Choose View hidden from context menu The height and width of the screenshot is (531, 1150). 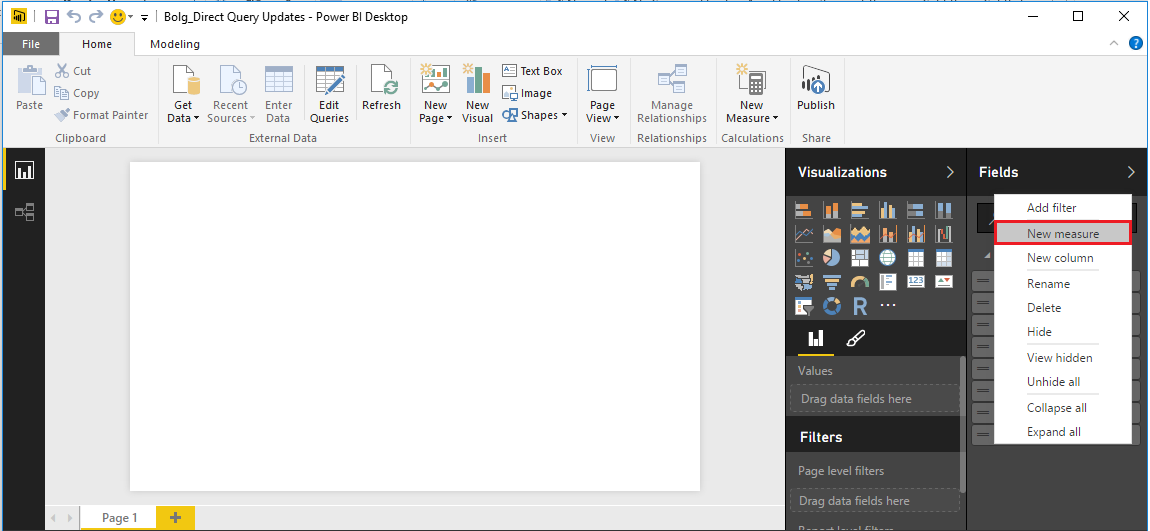click(x=1063, y=358)
